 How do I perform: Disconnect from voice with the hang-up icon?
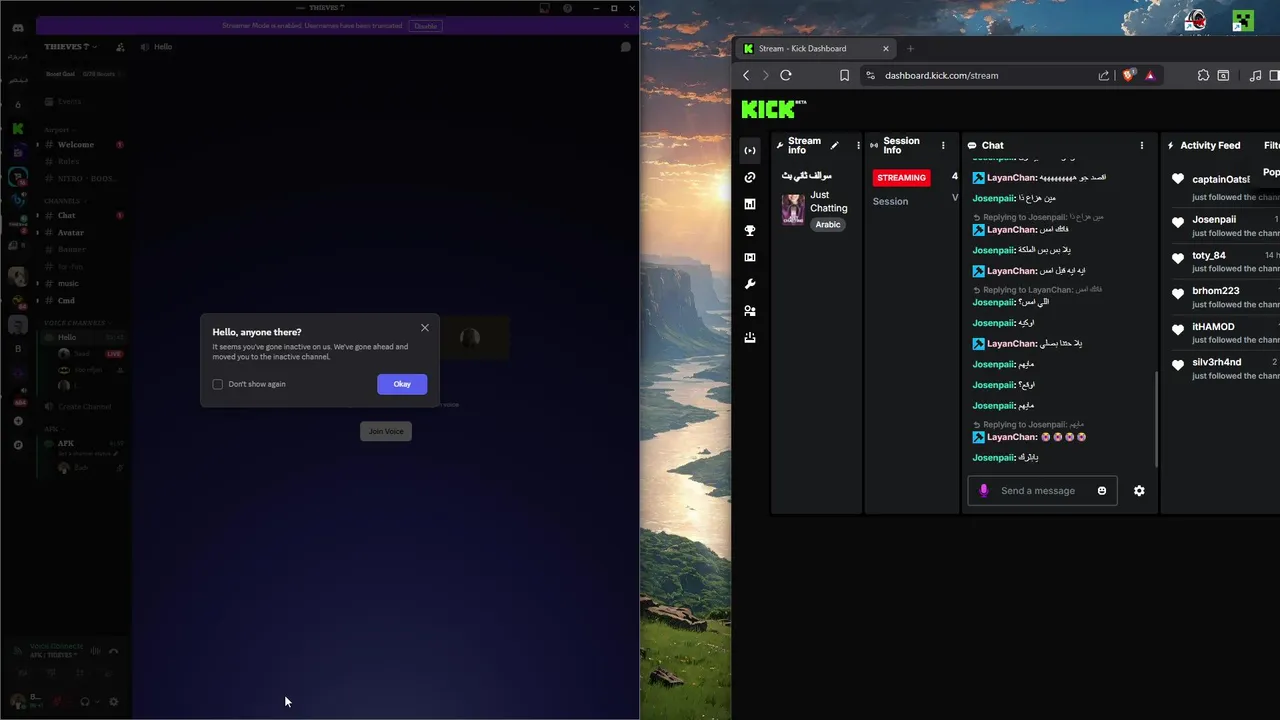113,651
